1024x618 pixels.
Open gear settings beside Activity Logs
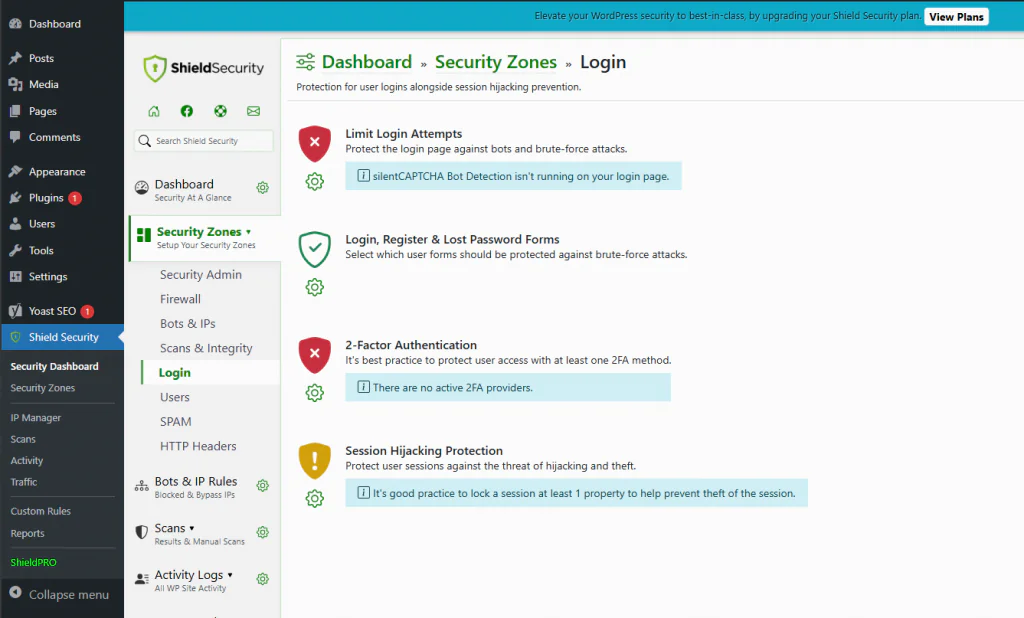(x=263, y=579)
